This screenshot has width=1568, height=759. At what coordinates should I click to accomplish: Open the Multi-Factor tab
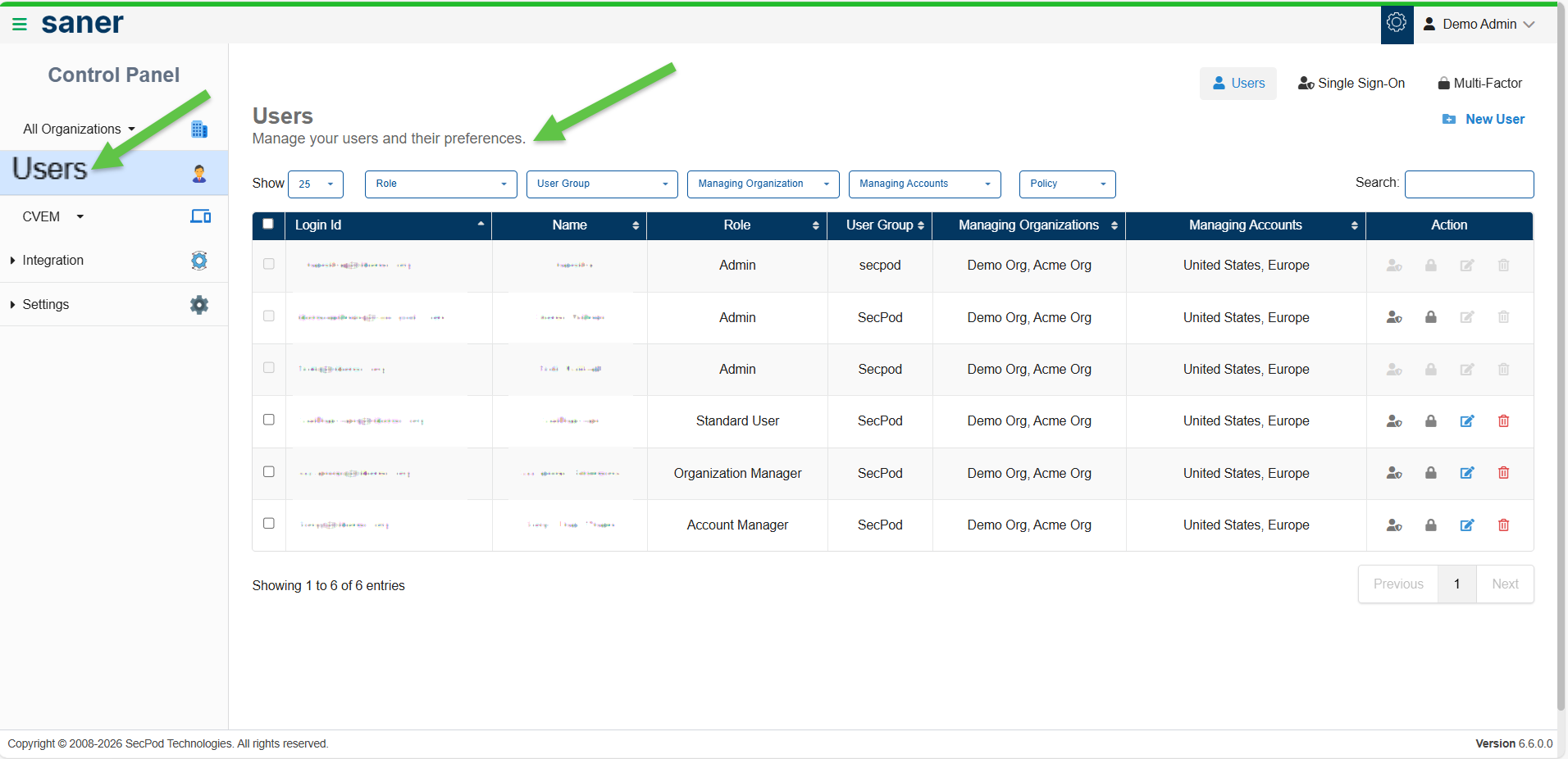1479,84
